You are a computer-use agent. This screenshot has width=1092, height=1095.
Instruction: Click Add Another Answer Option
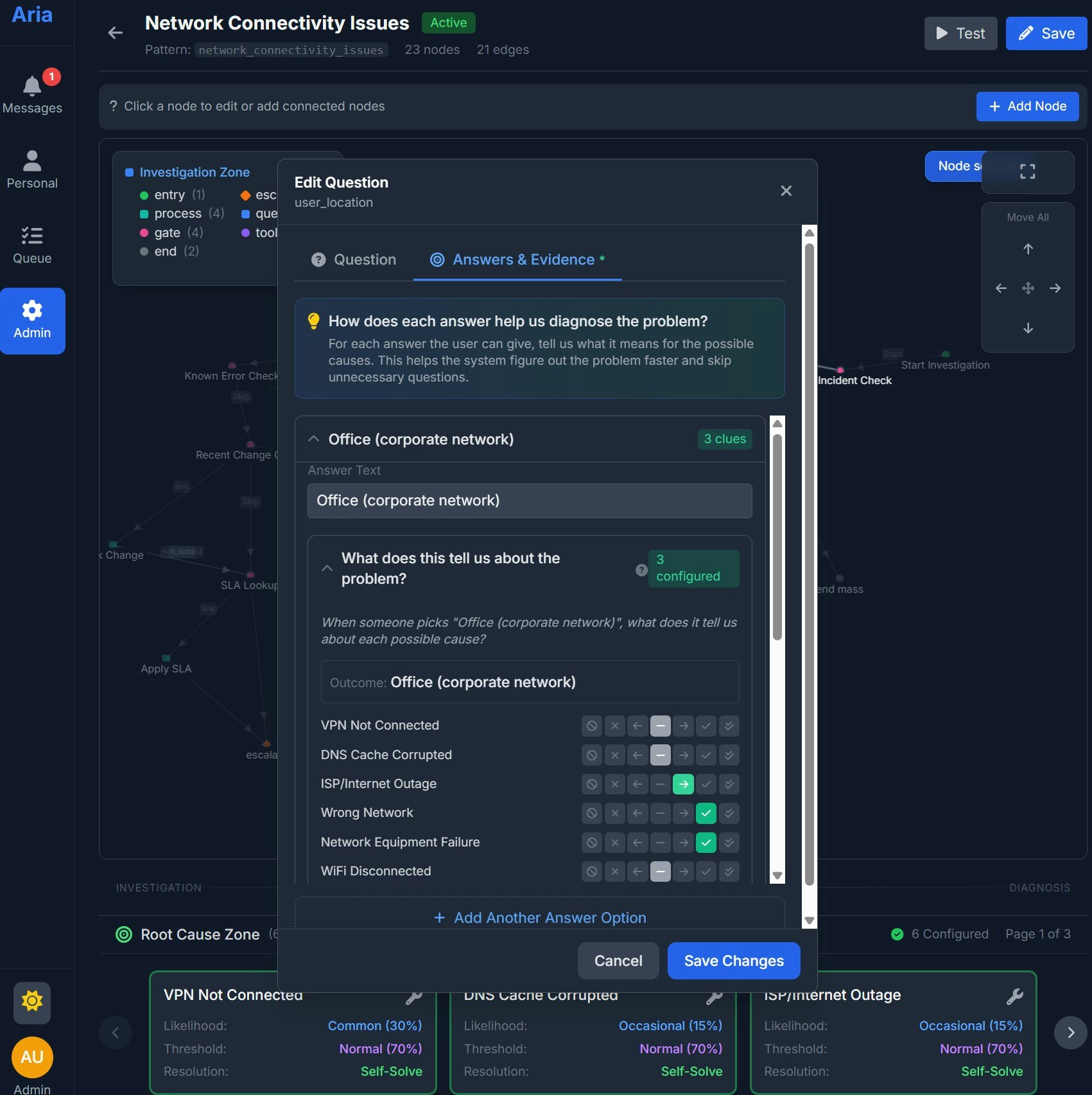[x=539, y=917]
